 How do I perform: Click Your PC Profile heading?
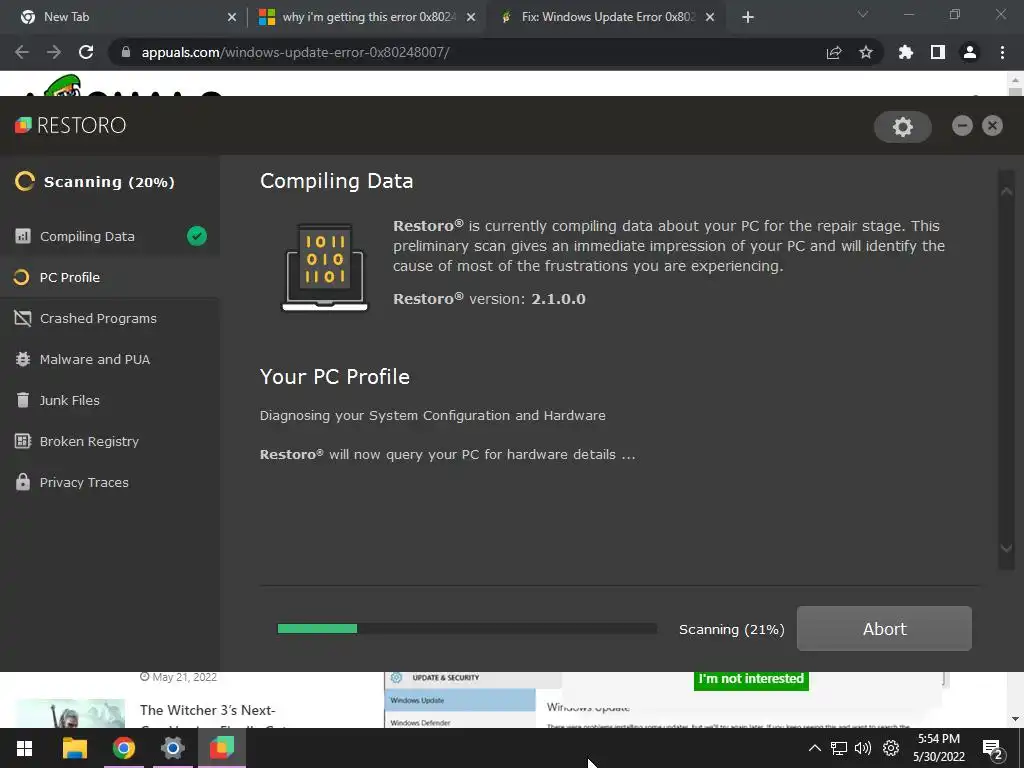click(x=334, y=377)
